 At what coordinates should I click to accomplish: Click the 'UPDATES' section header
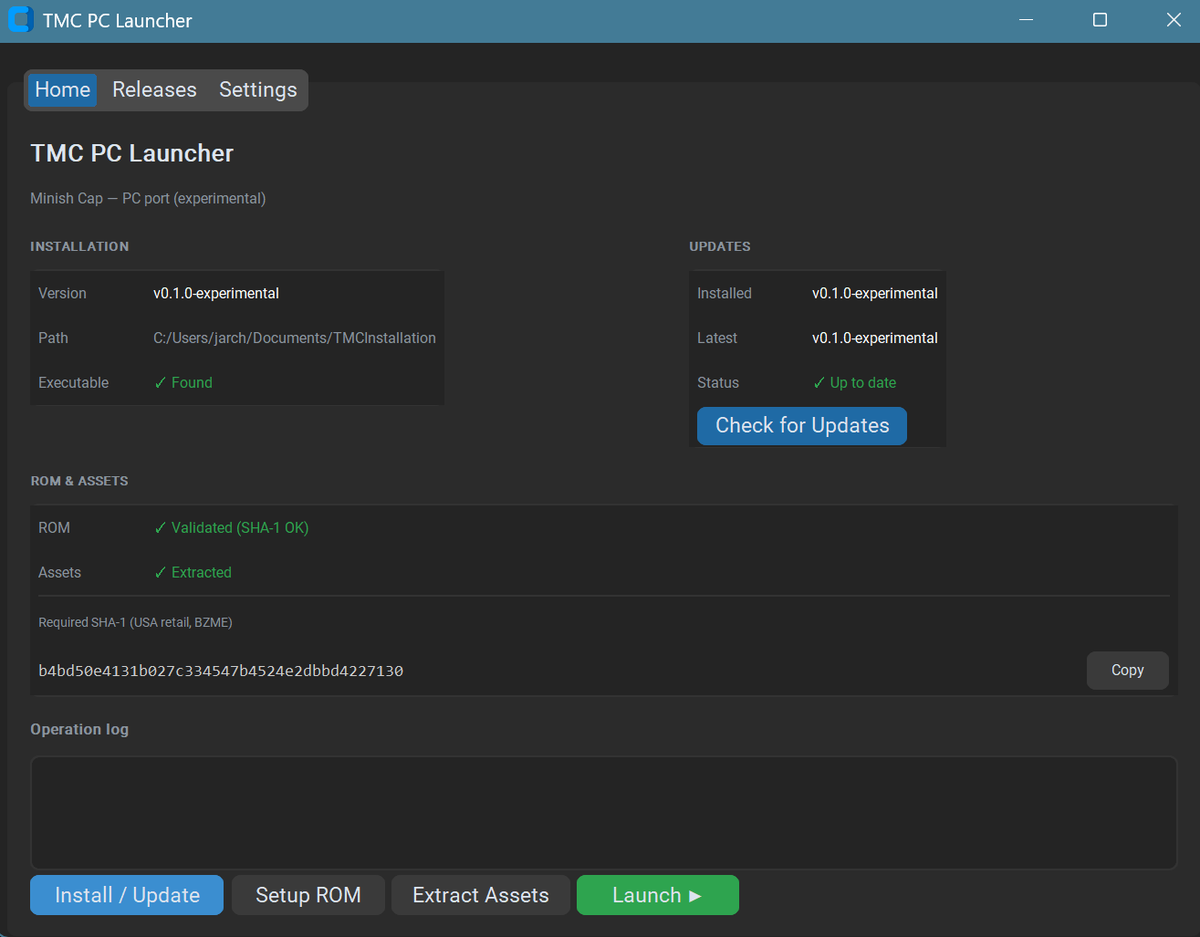720,246
